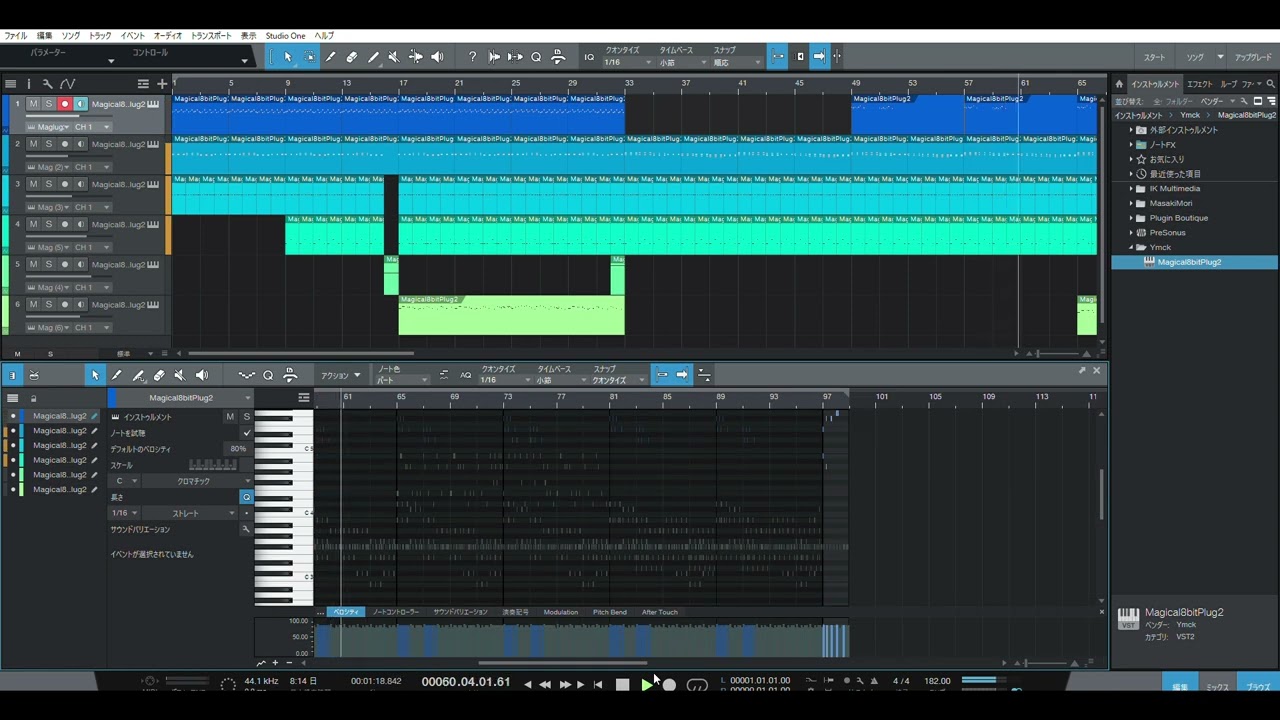The height and width of the screenshot is (720, 1280).
Task: Solo track 1 with S button
Action: coord(48,104)
